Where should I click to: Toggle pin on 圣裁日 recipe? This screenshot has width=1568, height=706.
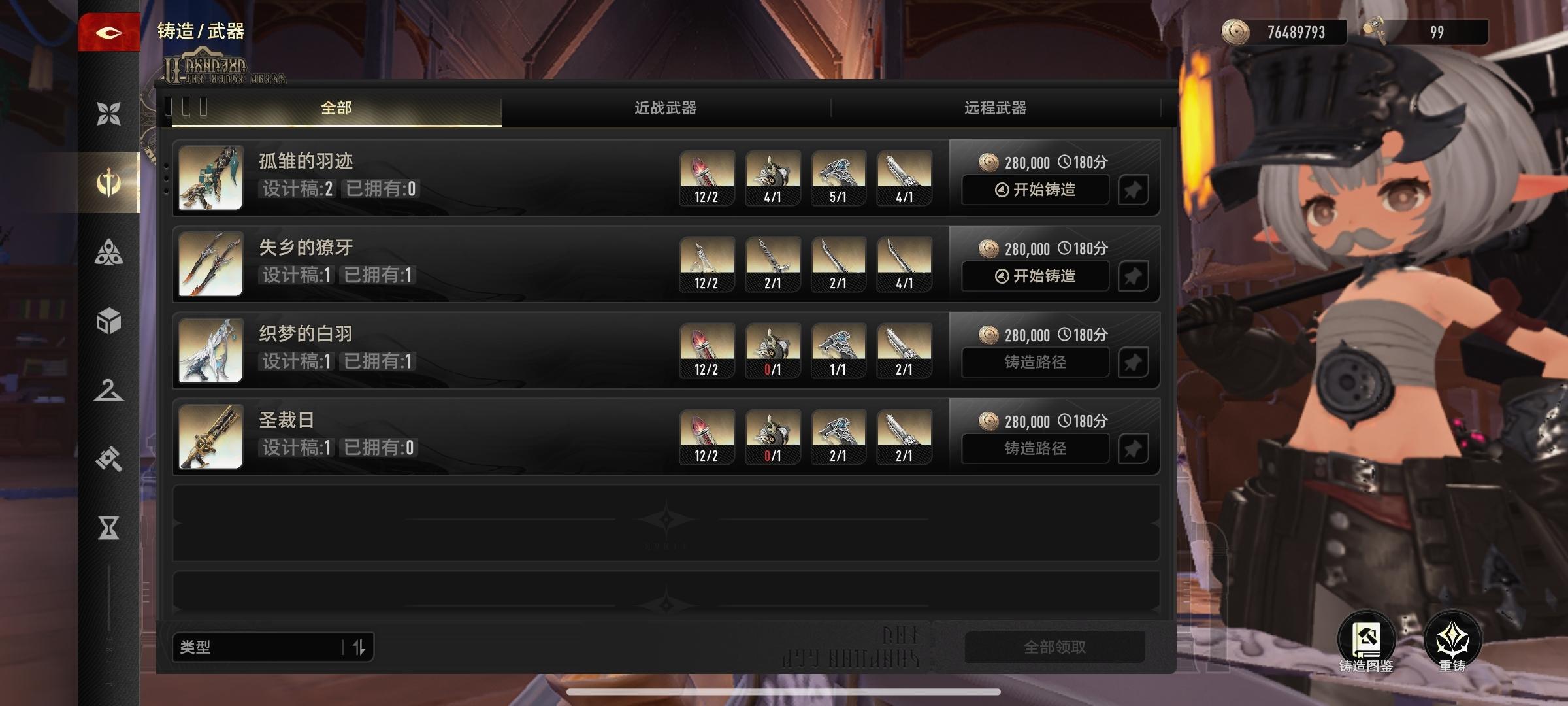[1133, 449]
